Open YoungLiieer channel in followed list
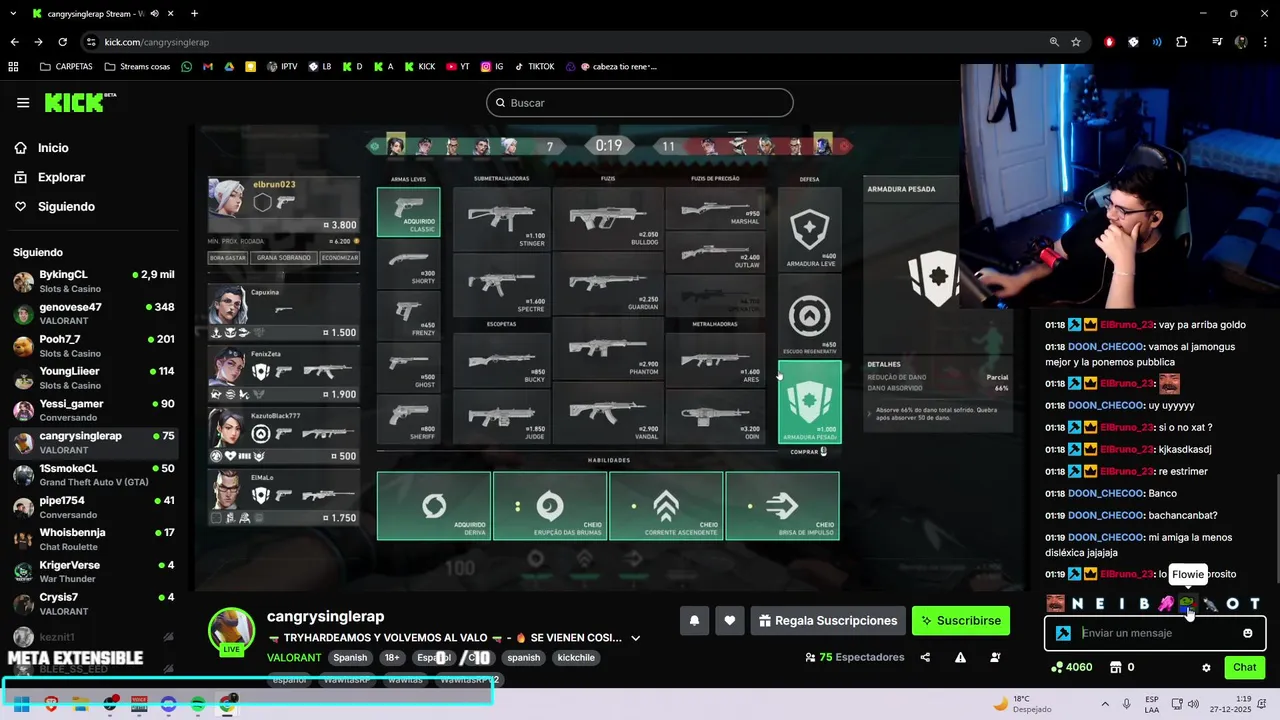The width and height of the screenshot is (1280, 720). (94, 378)
